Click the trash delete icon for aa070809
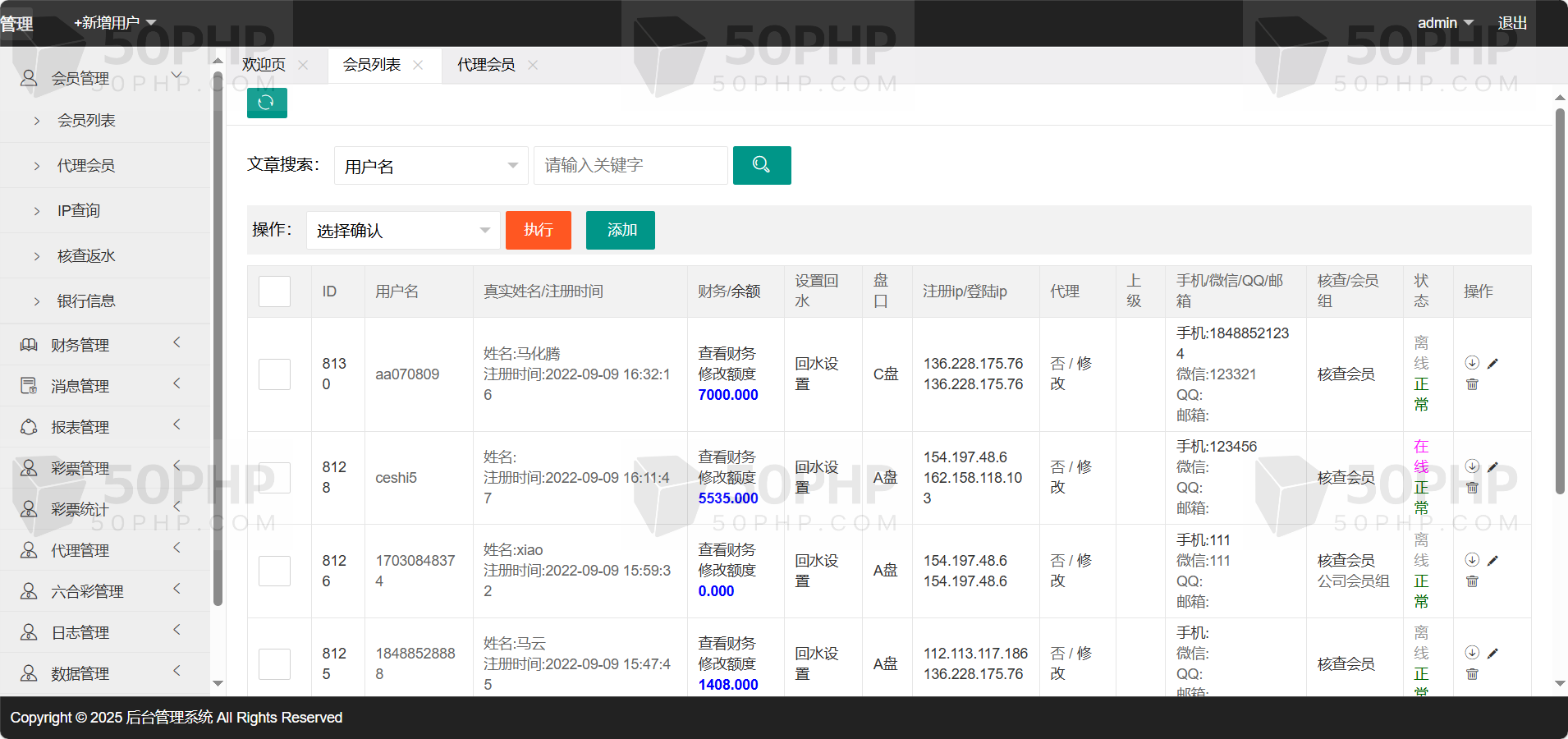 pos(1472,384)
